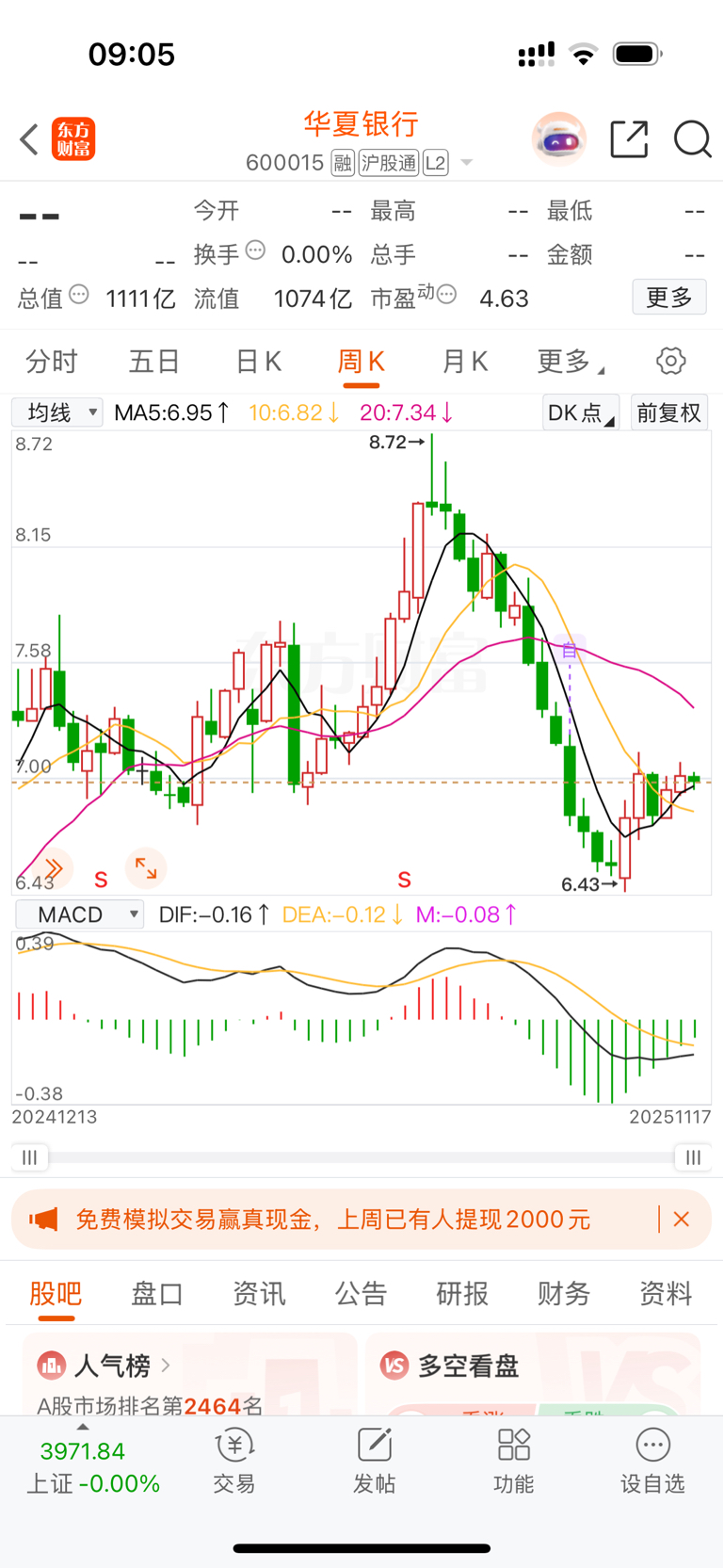
Task: Switch to the 五日 tab
Action: pos(154,361)
